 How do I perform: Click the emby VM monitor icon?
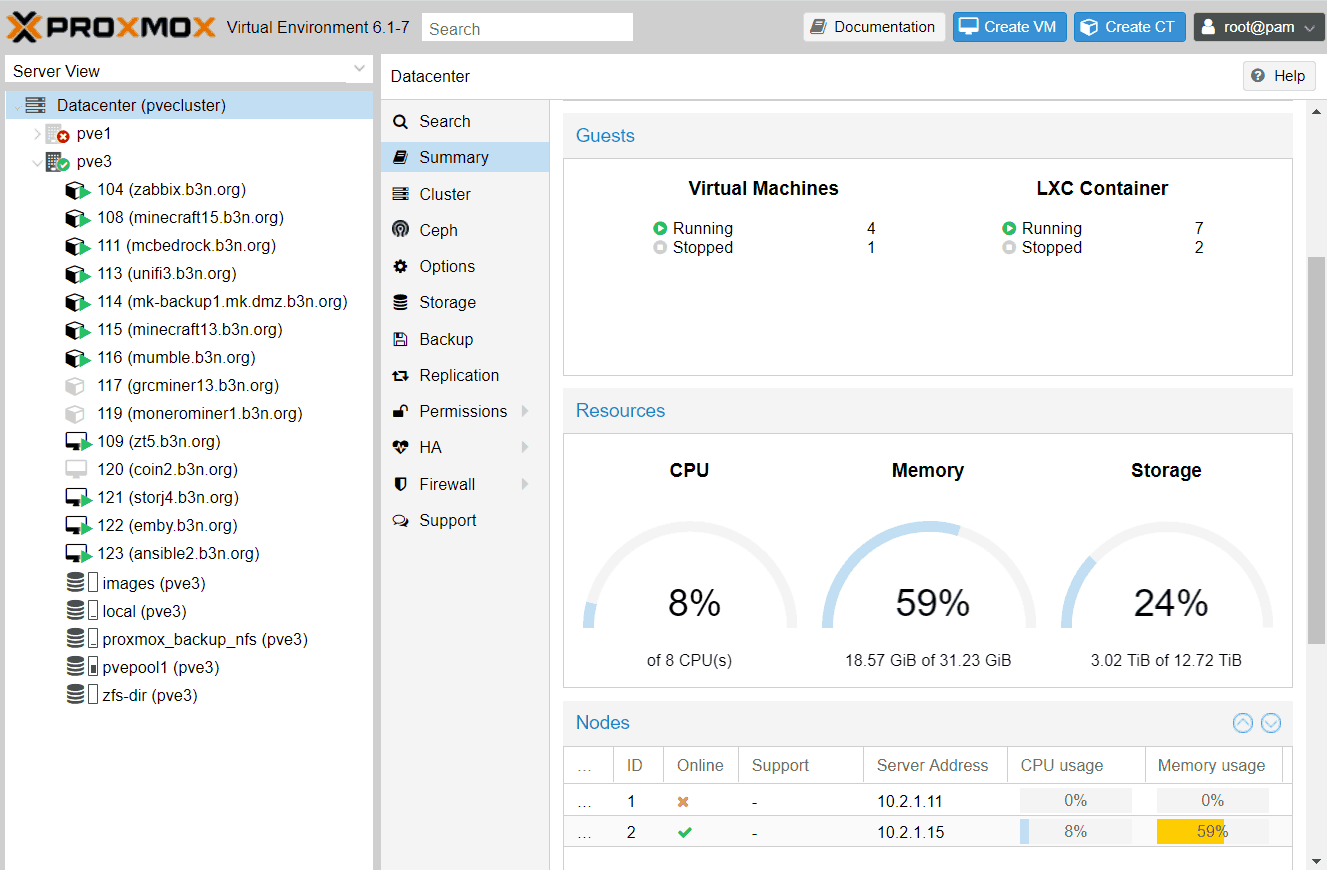tap(78, 525)
